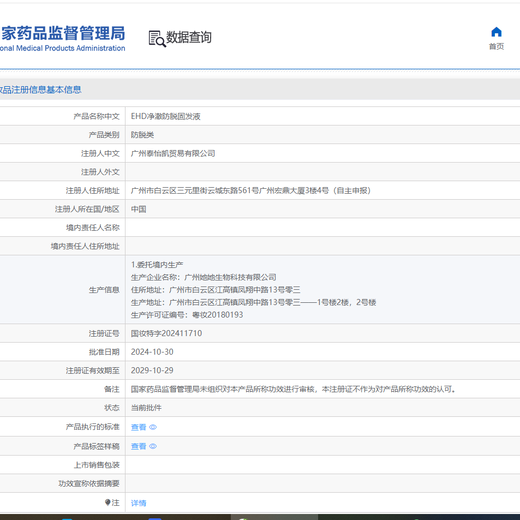Click the National Medical Products Administration subtitle
This screenshot has width=520, height=520.
(63, 48)
